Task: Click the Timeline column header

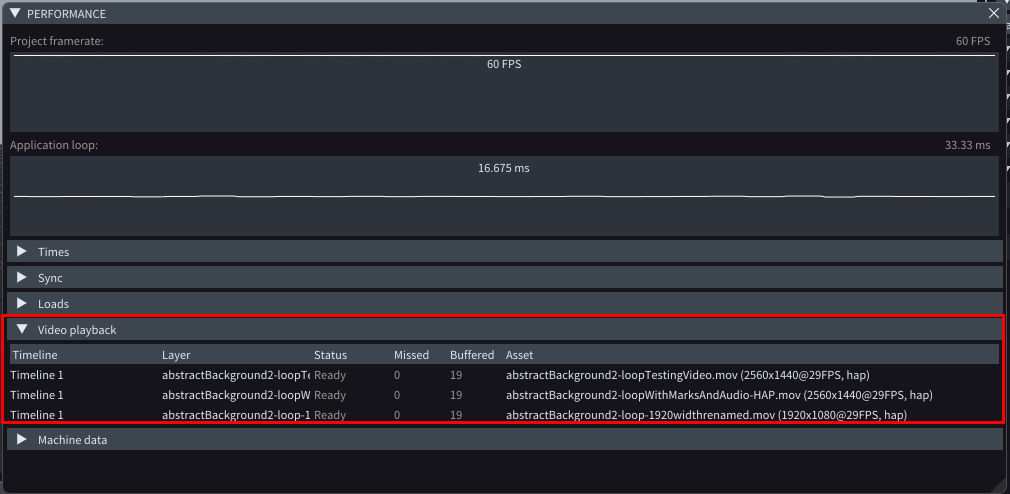Action: (35, 355)
